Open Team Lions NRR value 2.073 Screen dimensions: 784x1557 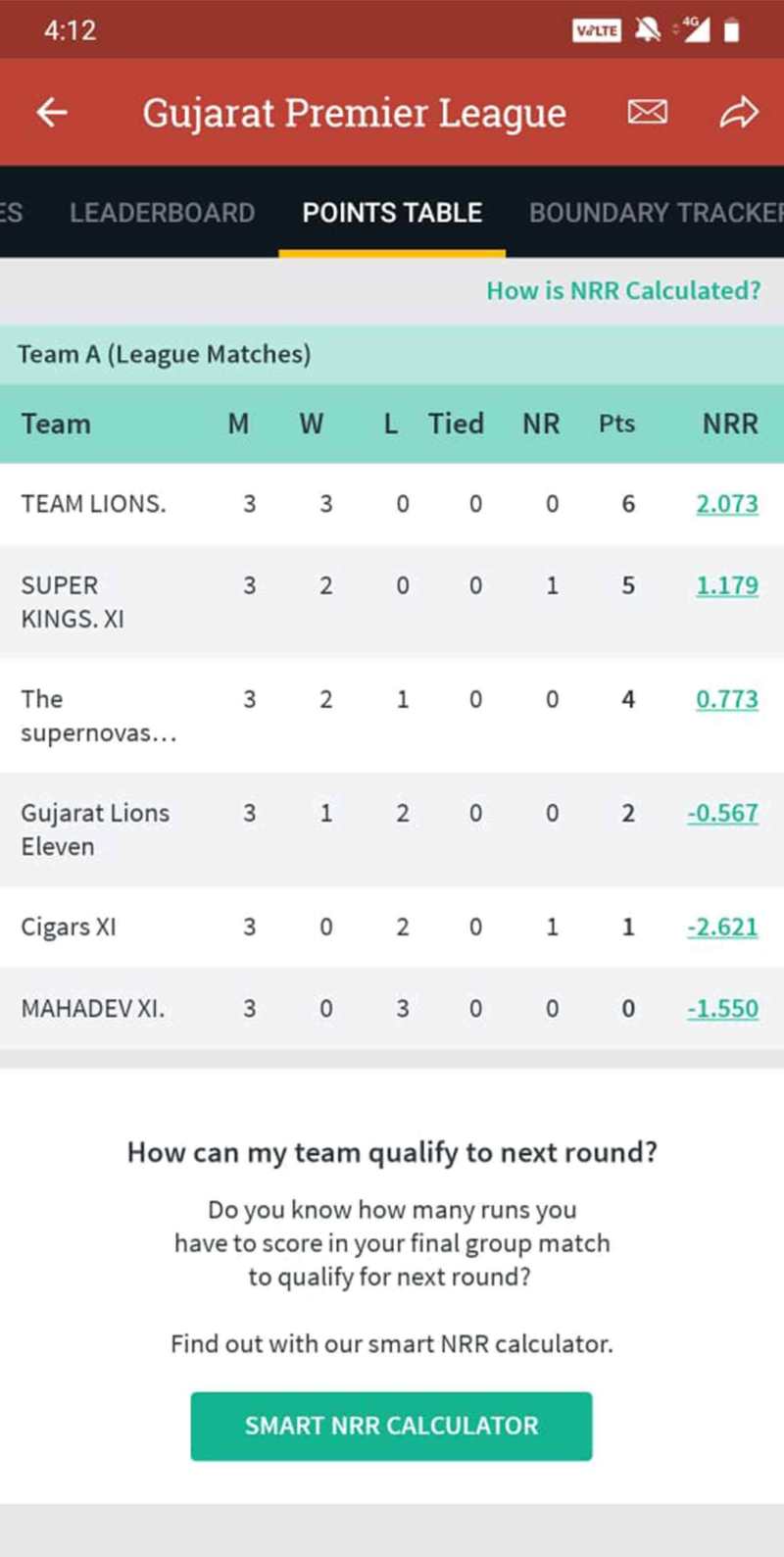(726, 504)
